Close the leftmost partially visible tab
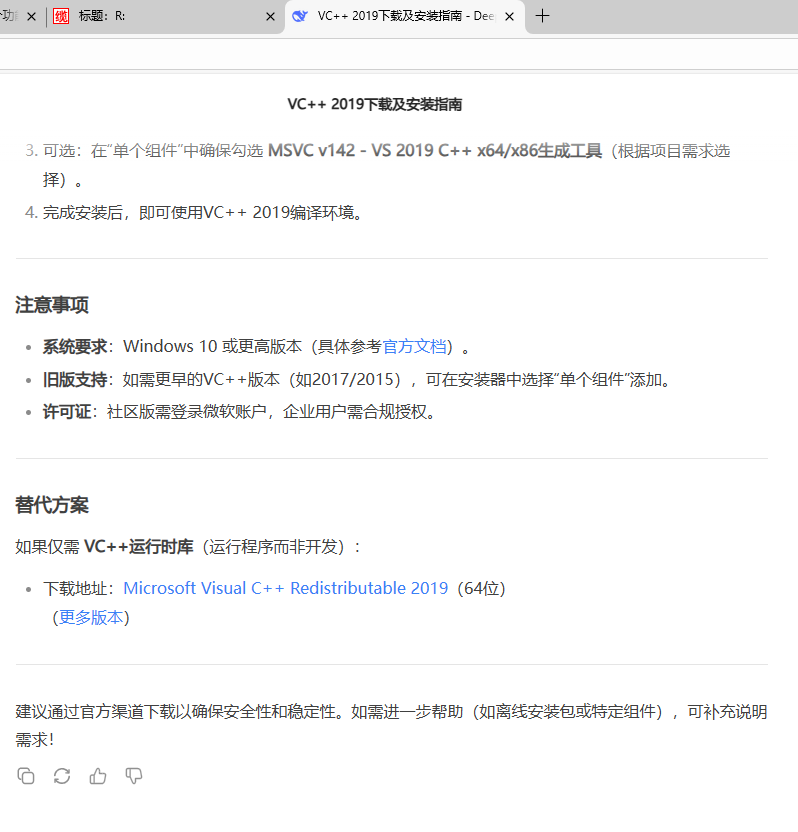798x832 pixels. 31,17
